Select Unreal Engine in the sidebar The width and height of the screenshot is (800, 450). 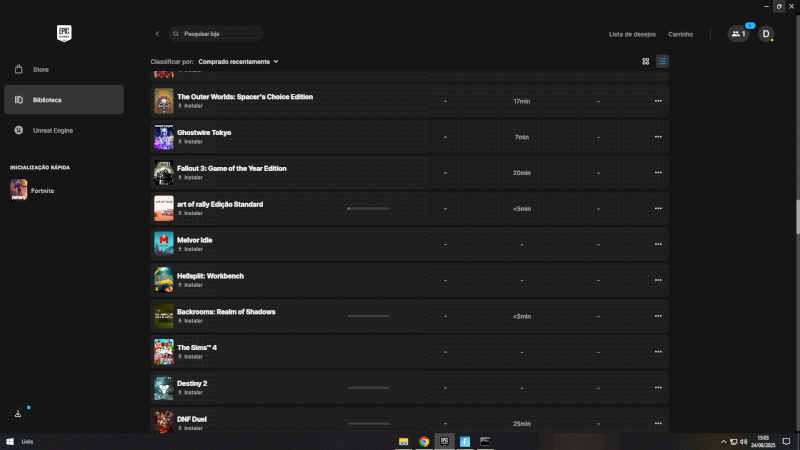[x=52, y=130]
